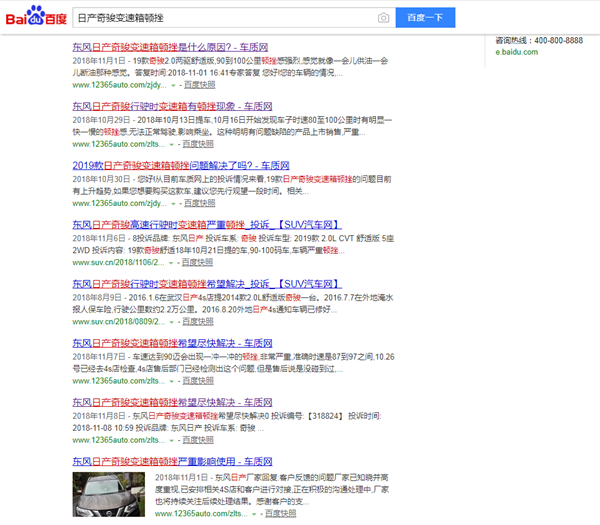Click URL www.12365auto.com/zlts... beside car thumbnail

pyautogui.click(x=201, y=514)
